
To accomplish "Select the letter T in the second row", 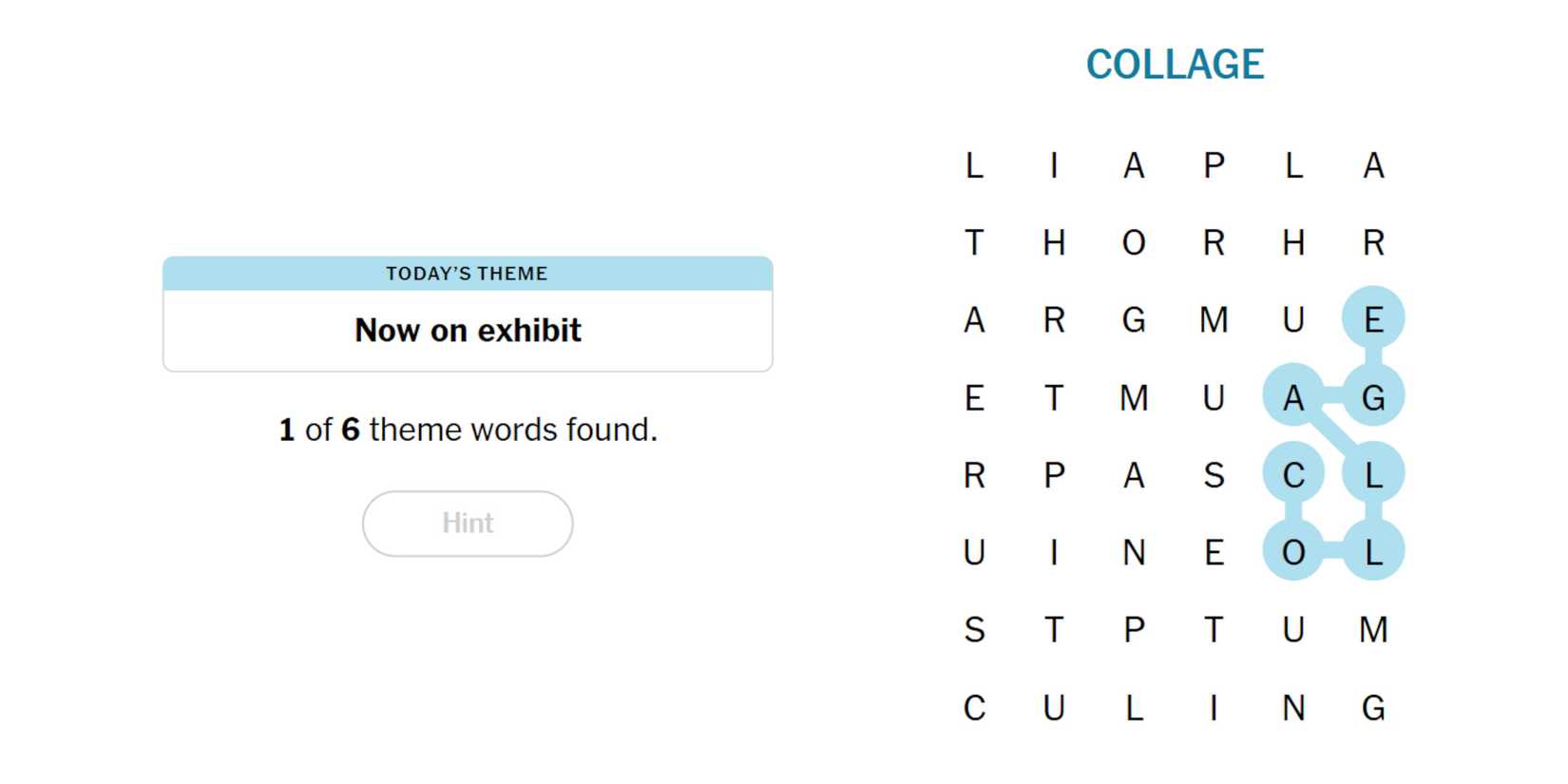I will [x=974, y=242].
